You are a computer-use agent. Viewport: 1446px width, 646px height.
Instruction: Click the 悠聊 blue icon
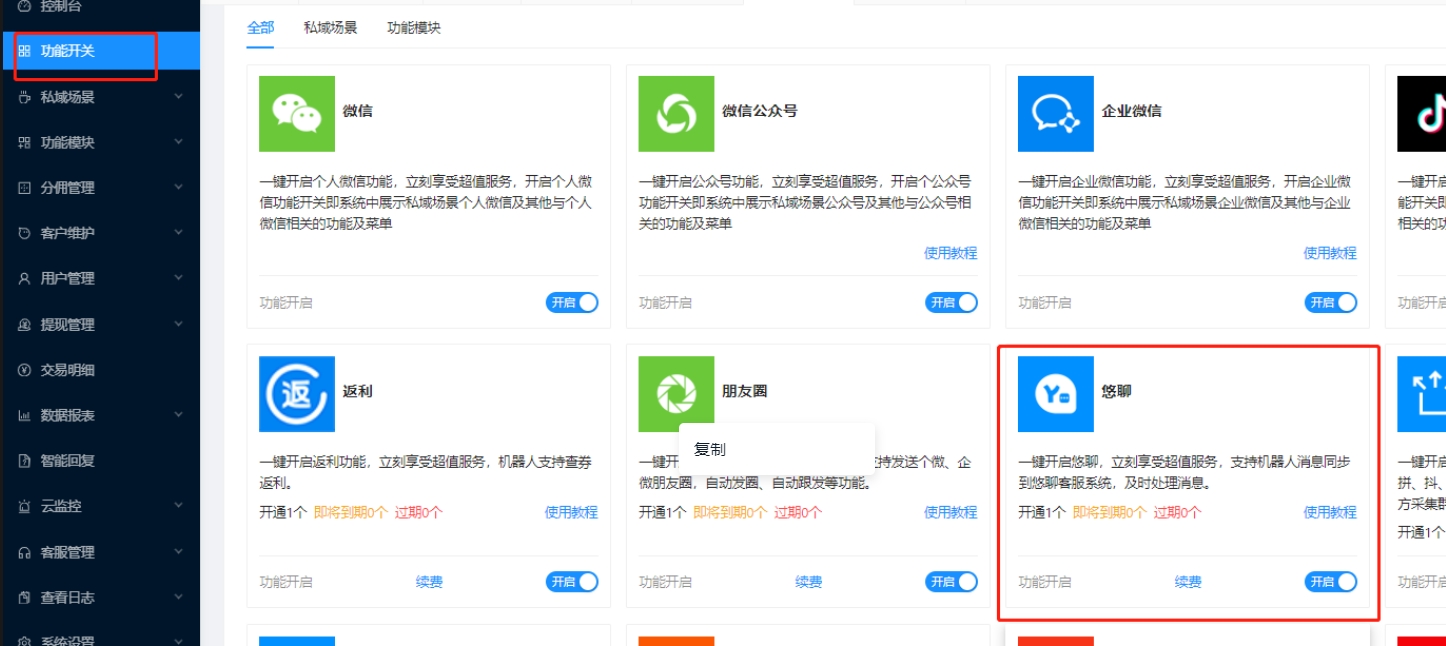pos(1056,394)
